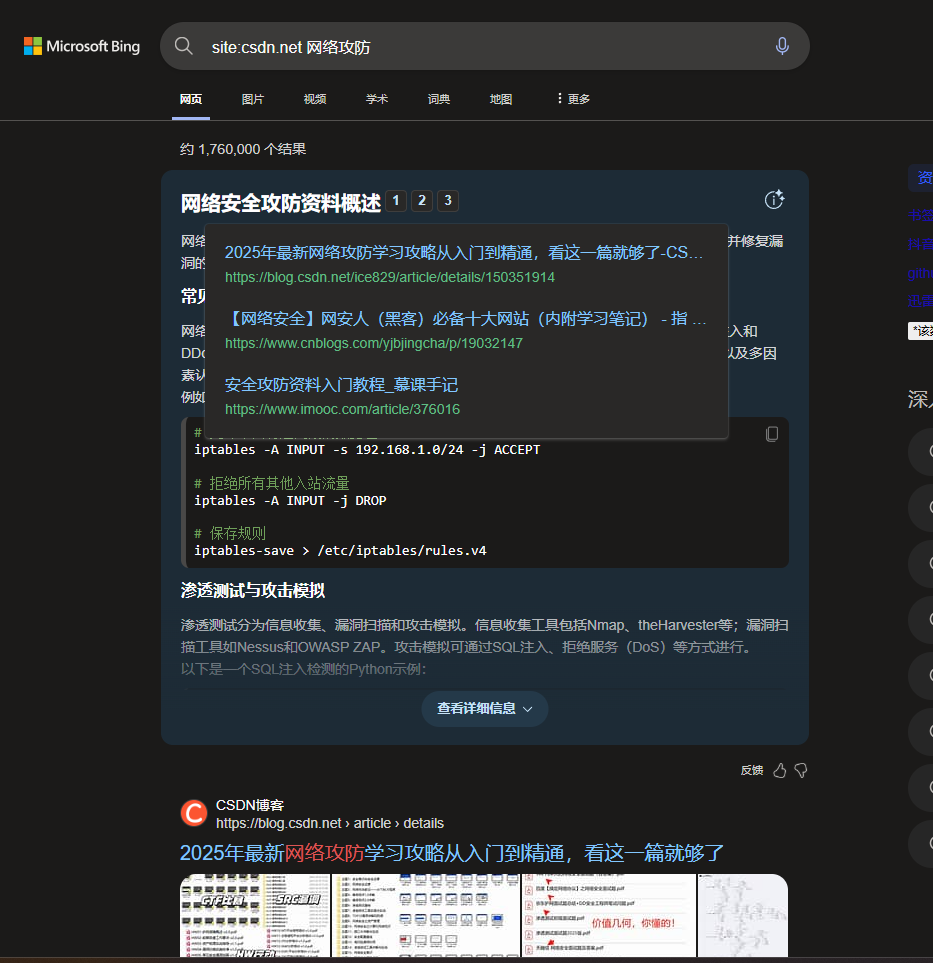Open the imooc.com/article/376016 URL
Viewport: 933px width, 963px height.
pos(342,409)
